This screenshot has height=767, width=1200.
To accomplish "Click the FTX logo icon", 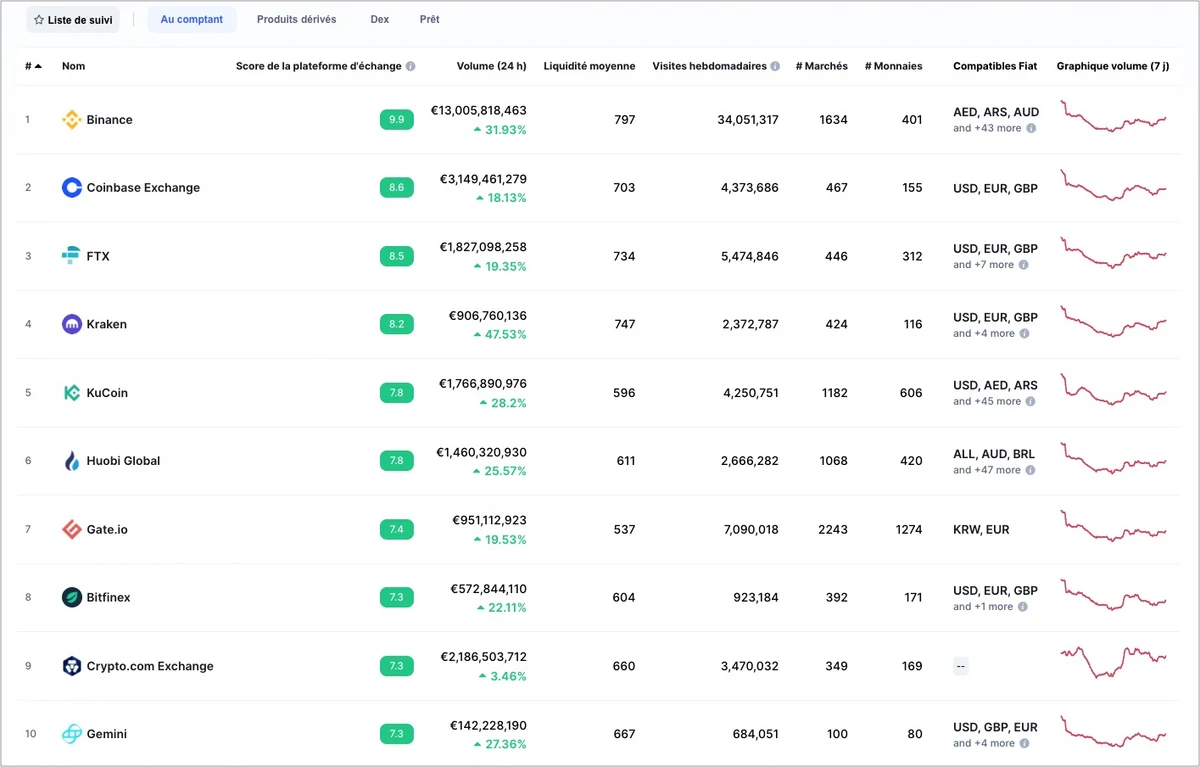I will pos(71,256).
